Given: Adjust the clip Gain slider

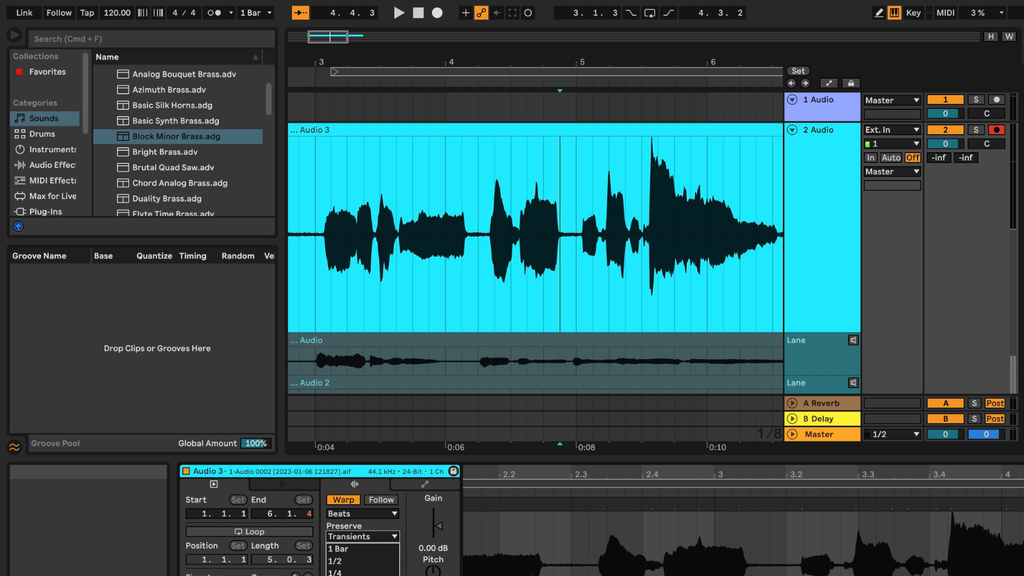Looking at the screenshot, I should pos(433,524).
